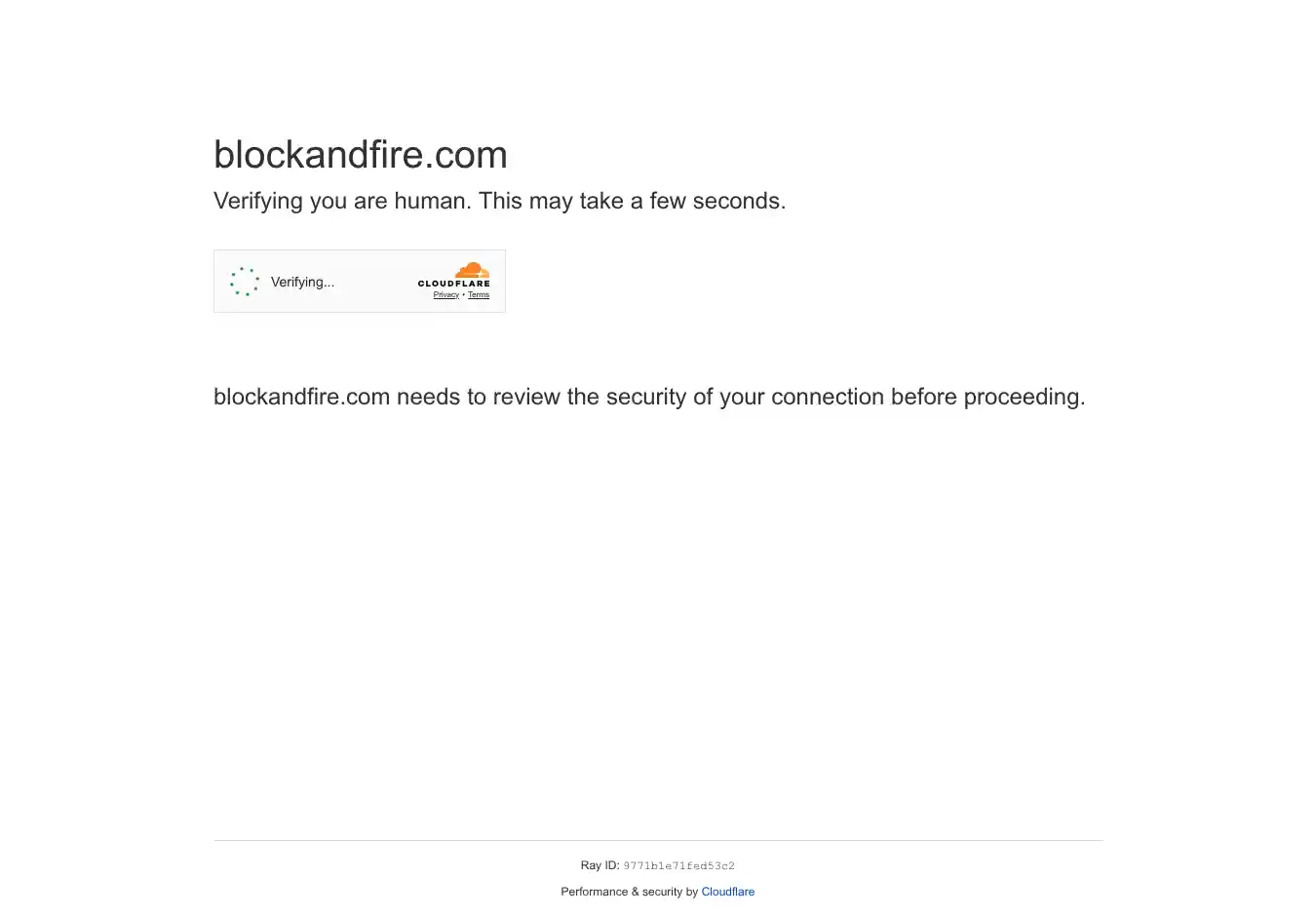The image size is (1316, 916).
Task: Click "This may take a few seconds." text
Action: tap(632, 201)
